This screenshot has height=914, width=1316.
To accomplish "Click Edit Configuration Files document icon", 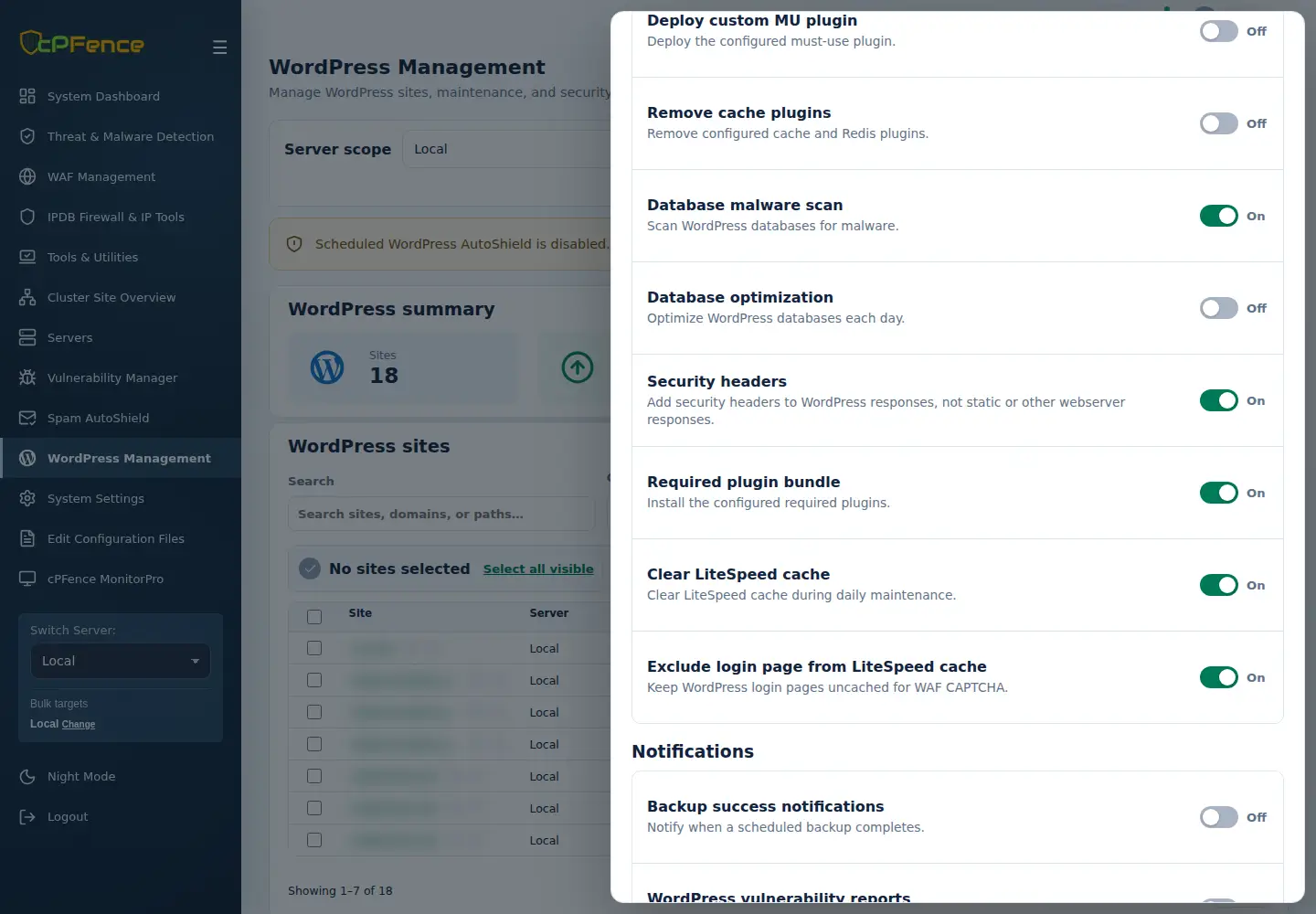I will coord(27,538).
